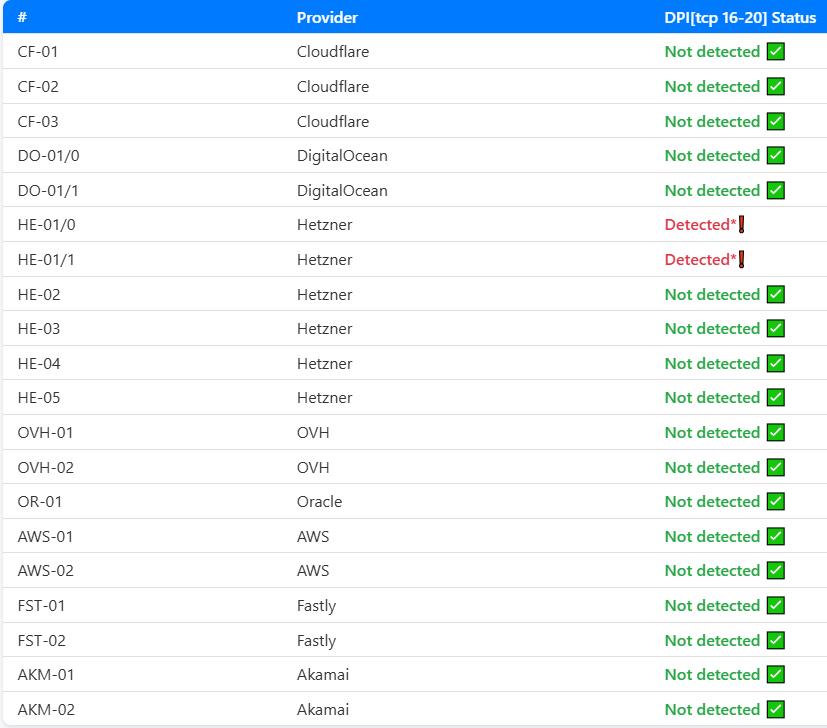
Task: Click 'Not detected' text in HE-02 row
Action: tap(712, 294)
